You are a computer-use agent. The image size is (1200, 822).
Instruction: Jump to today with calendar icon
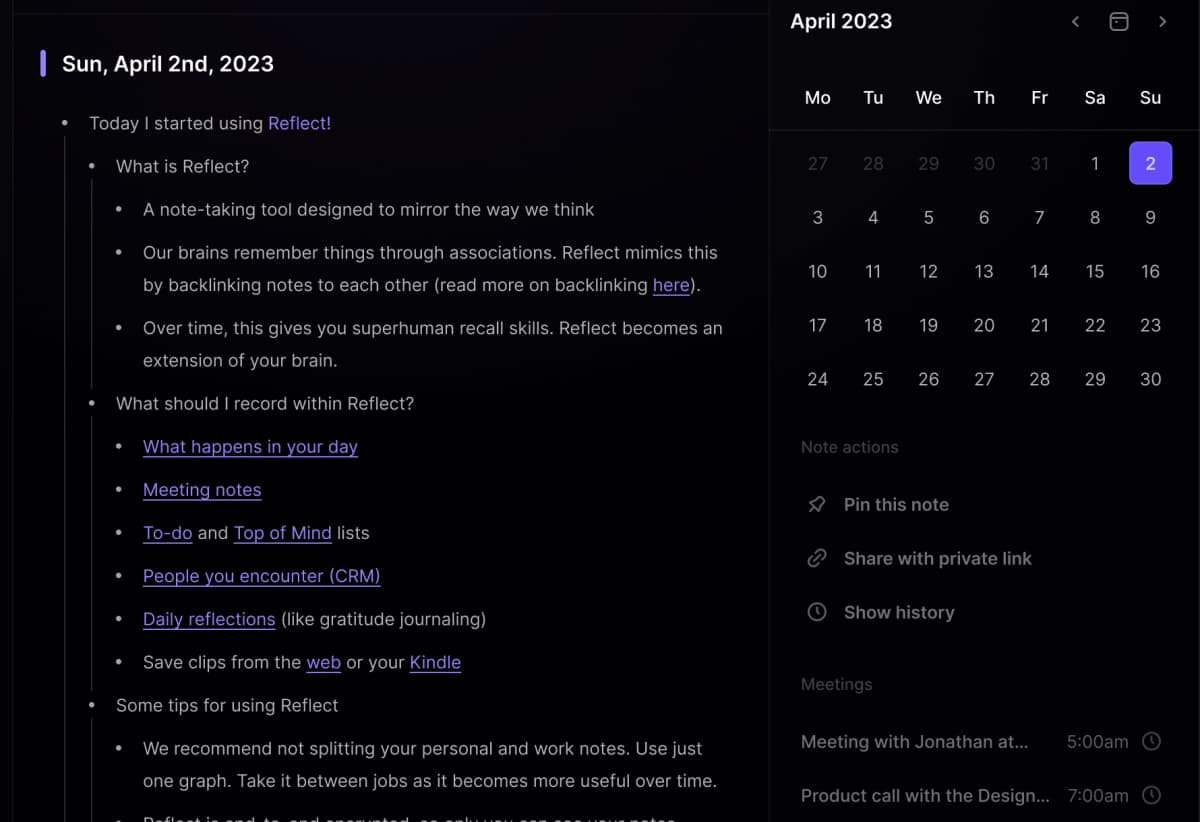(x=1119, y=21)
